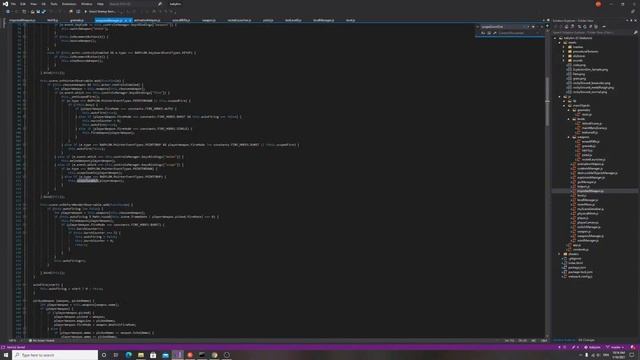Select grass.png in Solution Explorer
This screenshot has height=360, width=640.
[579, 79]
